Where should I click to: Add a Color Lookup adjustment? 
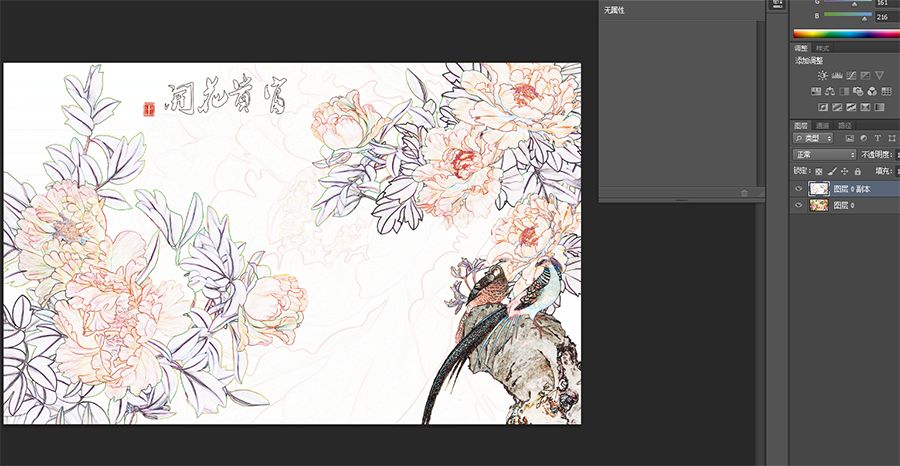click(887, 91)
